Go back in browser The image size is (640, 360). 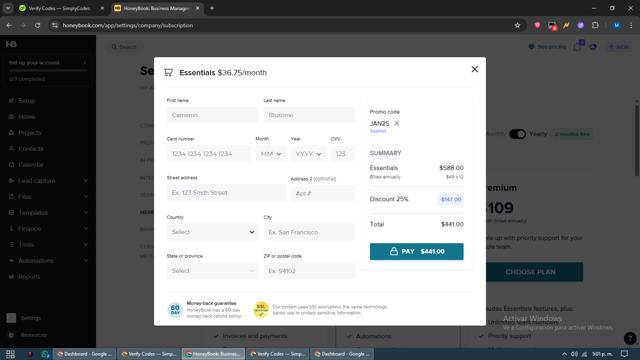[9, 25]
